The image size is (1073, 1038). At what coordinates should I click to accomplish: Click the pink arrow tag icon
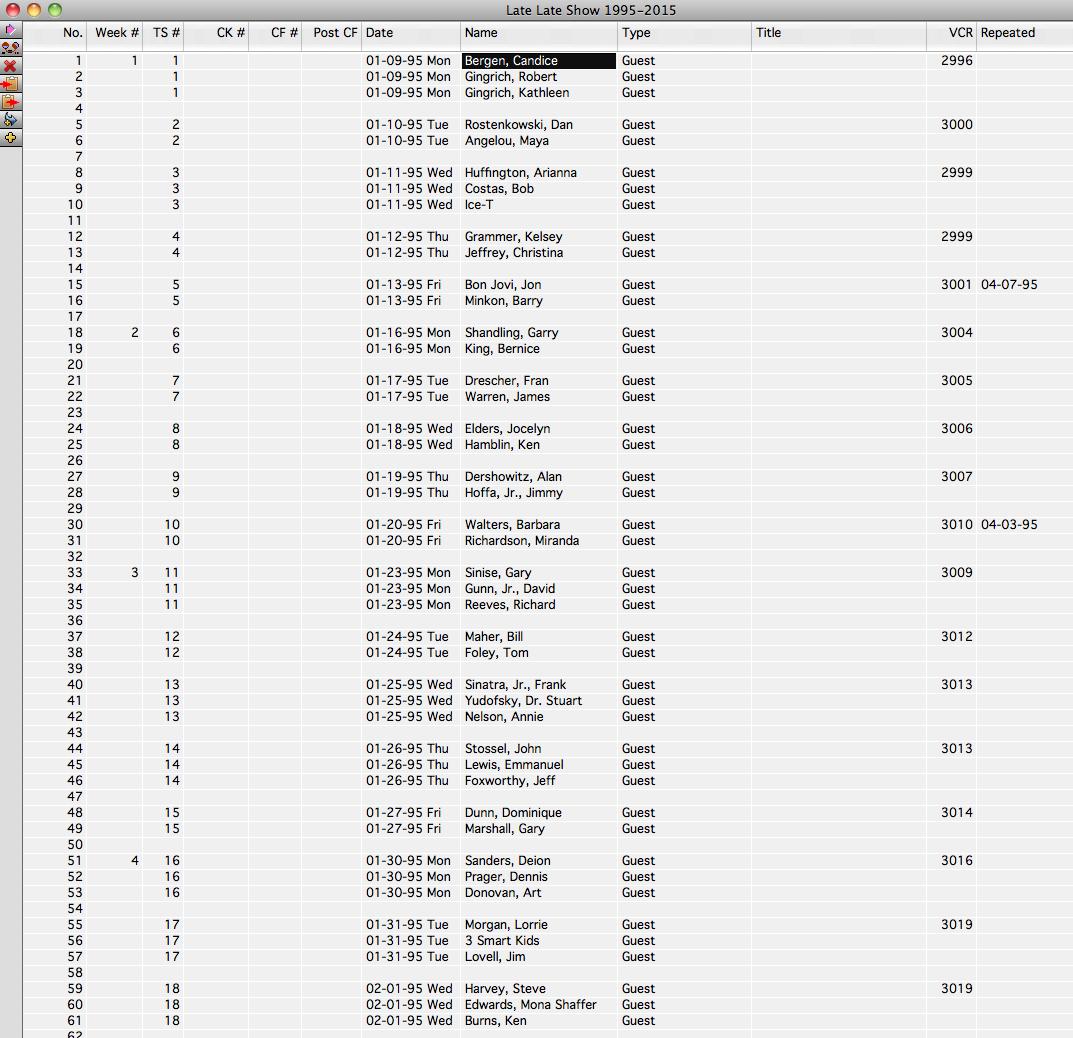pyautogui.click(x=10, y=30)
